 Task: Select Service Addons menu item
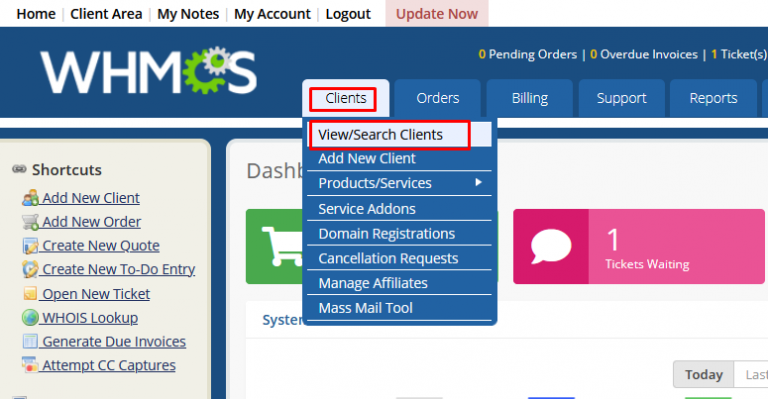(x=399, y=209)
